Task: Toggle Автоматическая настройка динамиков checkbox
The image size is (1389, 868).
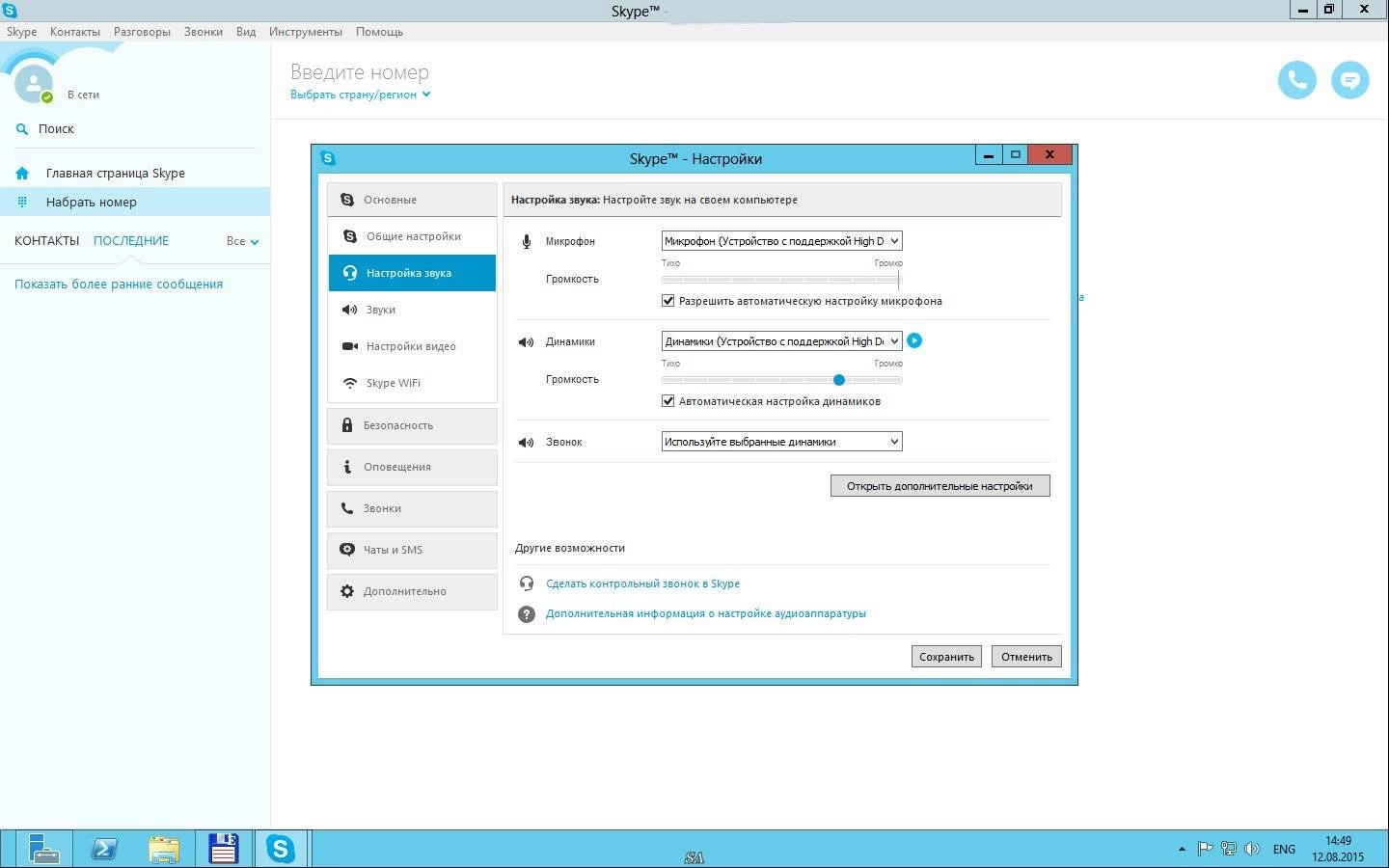Action: tap(667, 401)
